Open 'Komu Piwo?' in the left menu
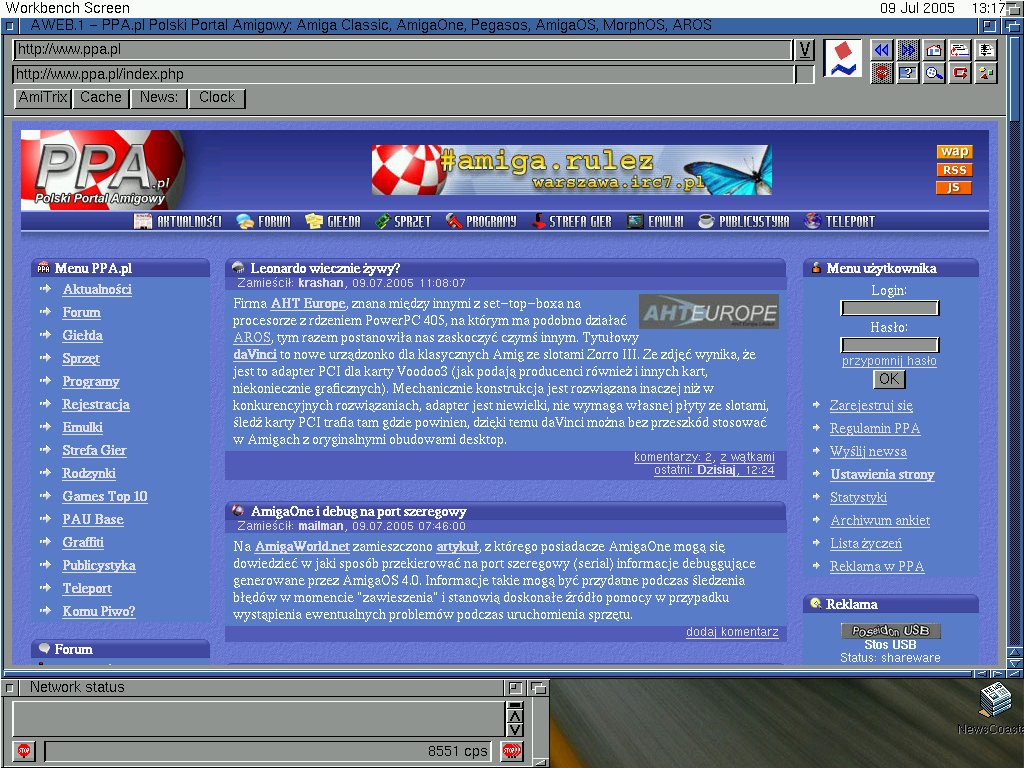 (x=99, y=611)
